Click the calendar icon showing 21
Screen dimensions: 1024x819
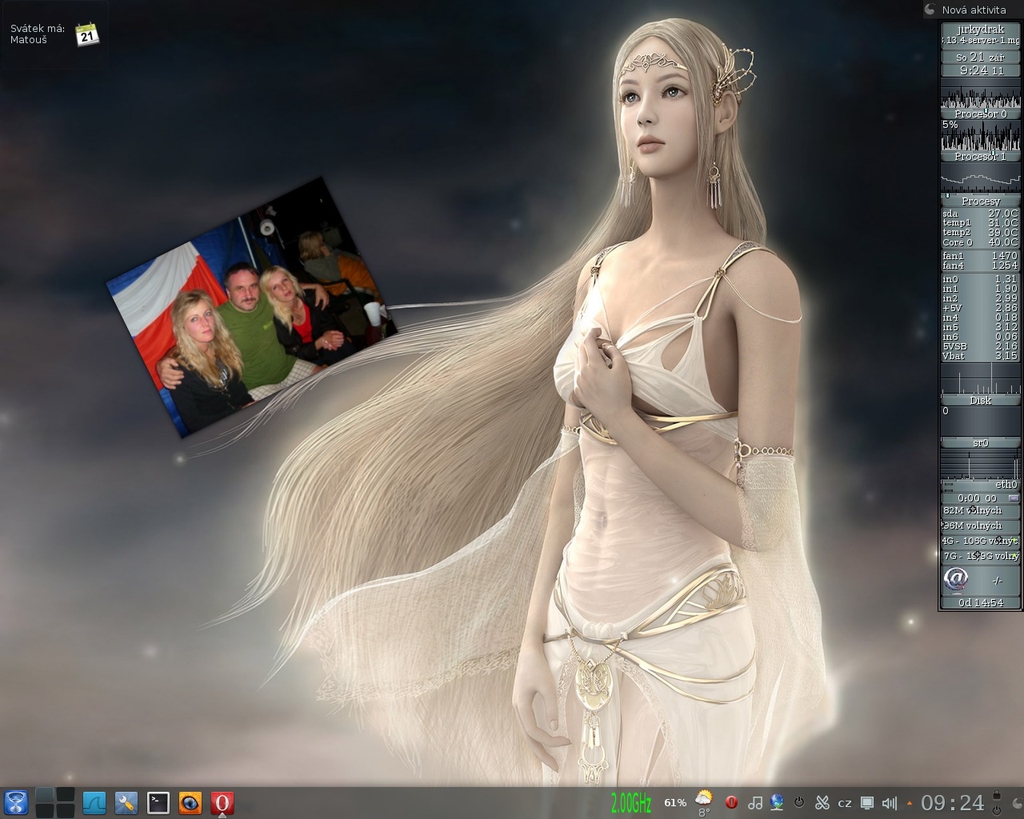(87, 35)
